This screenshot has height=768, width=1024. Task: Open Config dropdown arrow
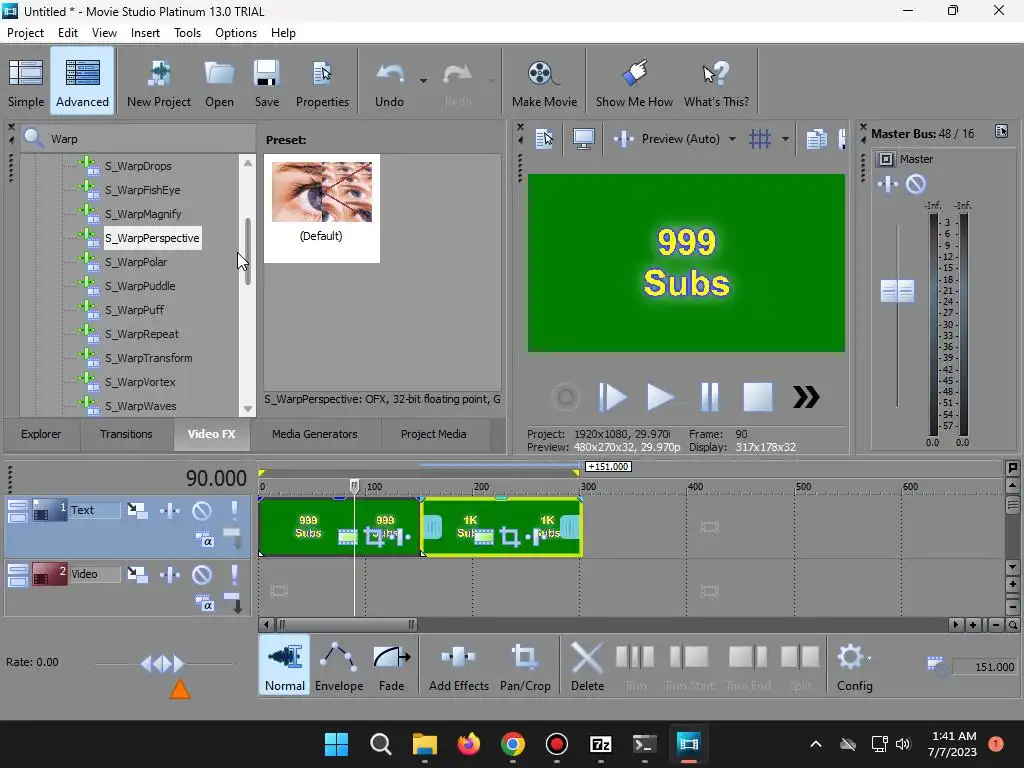click(869, 658)
